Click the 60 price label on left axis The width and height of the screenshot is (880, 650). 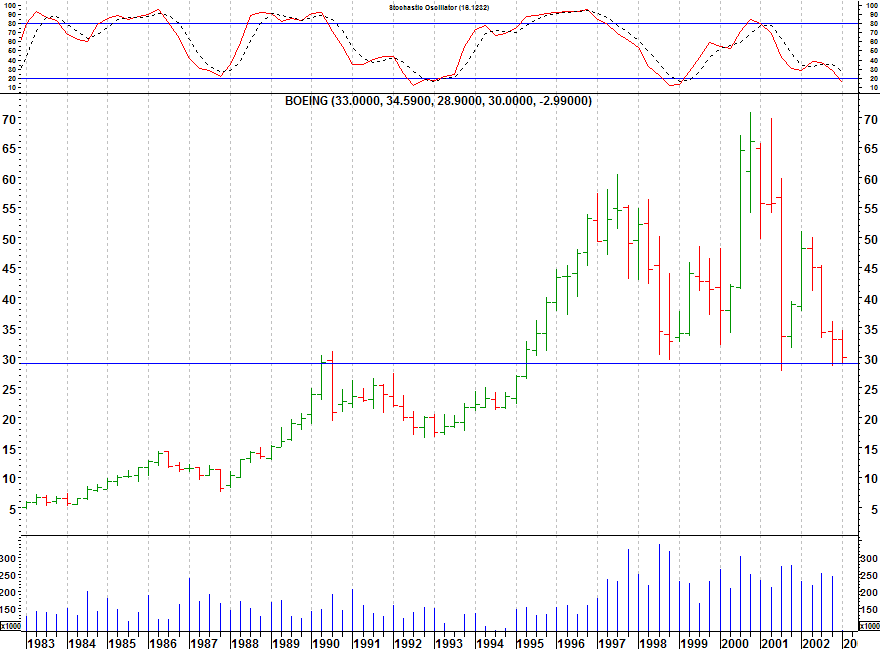(x=8, y=180)
